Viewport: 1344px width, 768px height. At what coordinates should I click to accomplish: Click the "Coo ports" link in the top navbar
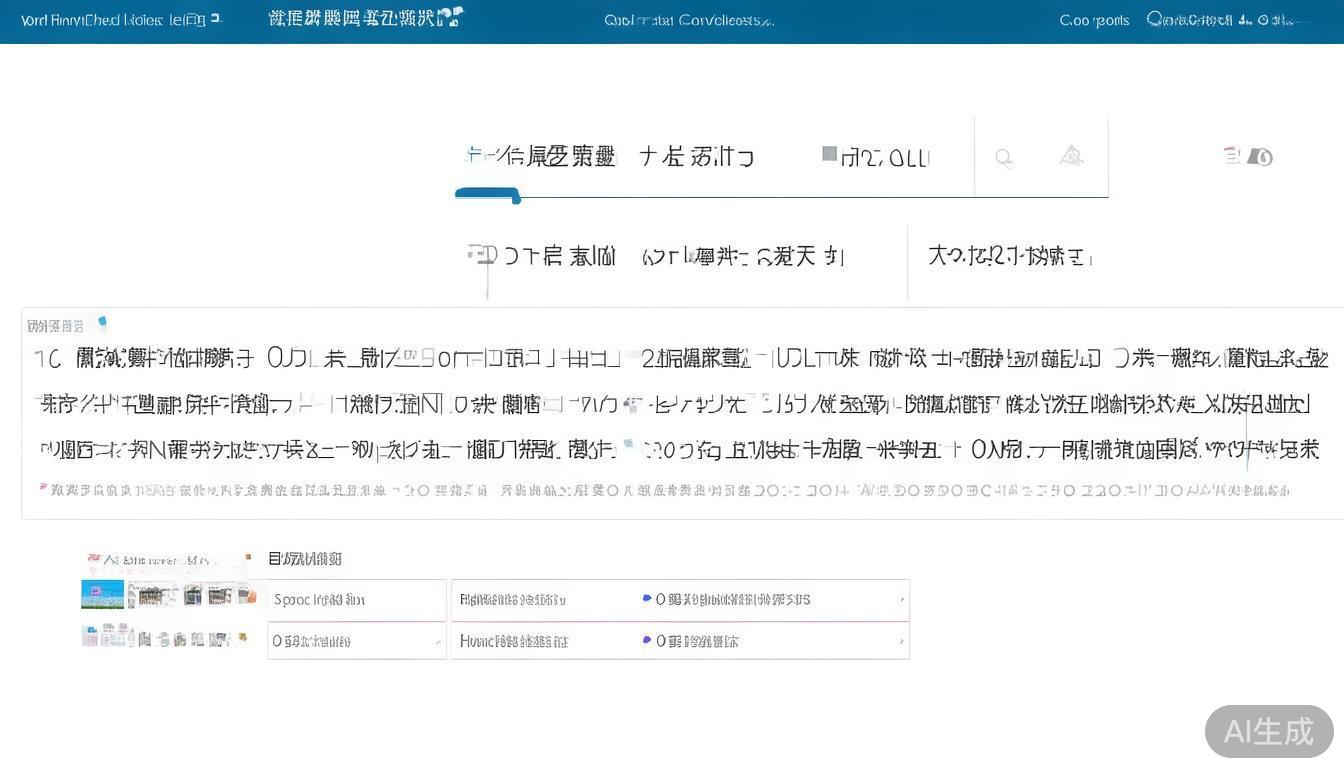(1093, 19)
